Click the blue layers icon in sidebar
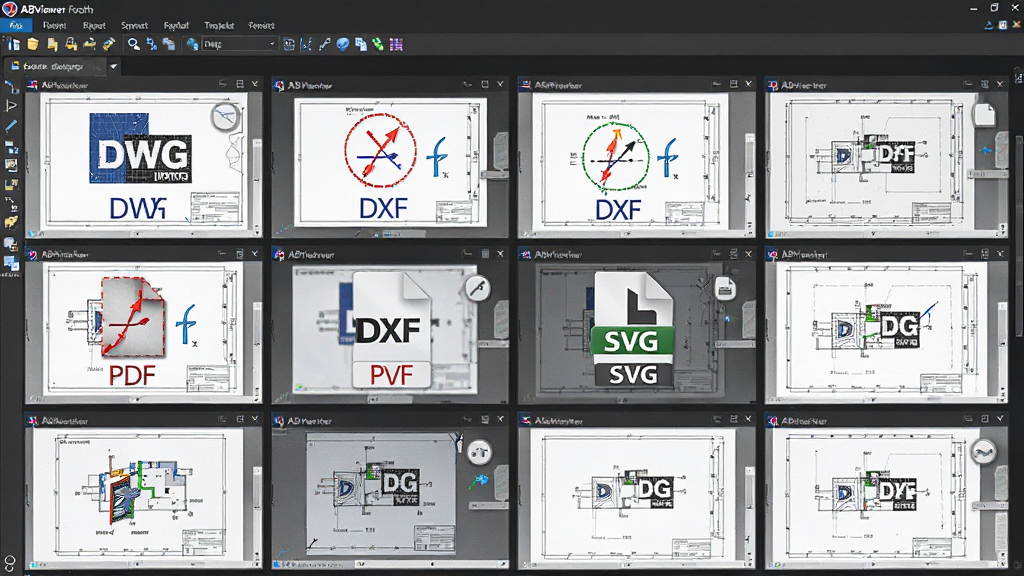This screenshot has width=1024, height=576. pos(11,148)
